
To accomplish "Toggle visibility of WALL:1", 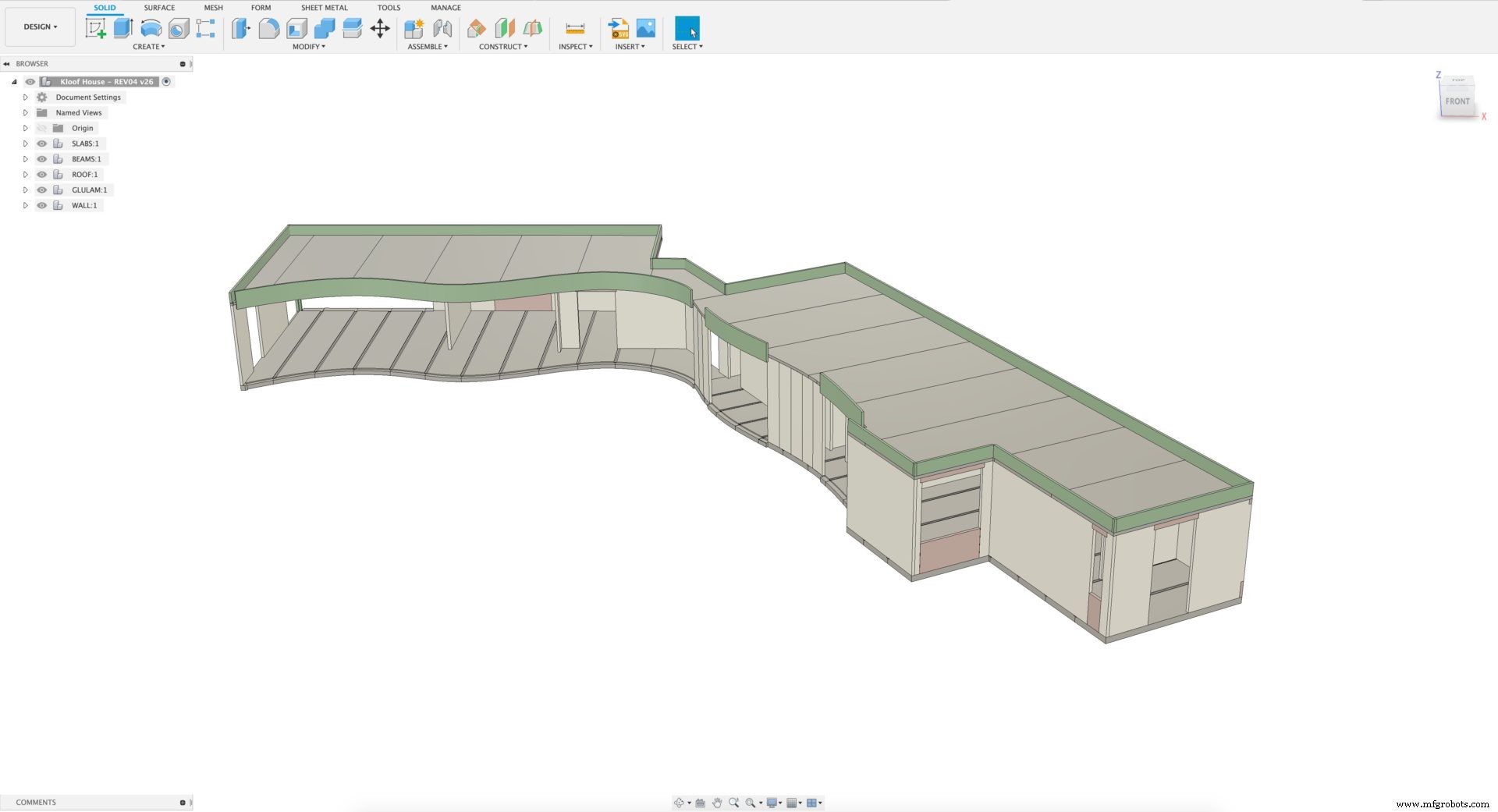I will (41, 205).
